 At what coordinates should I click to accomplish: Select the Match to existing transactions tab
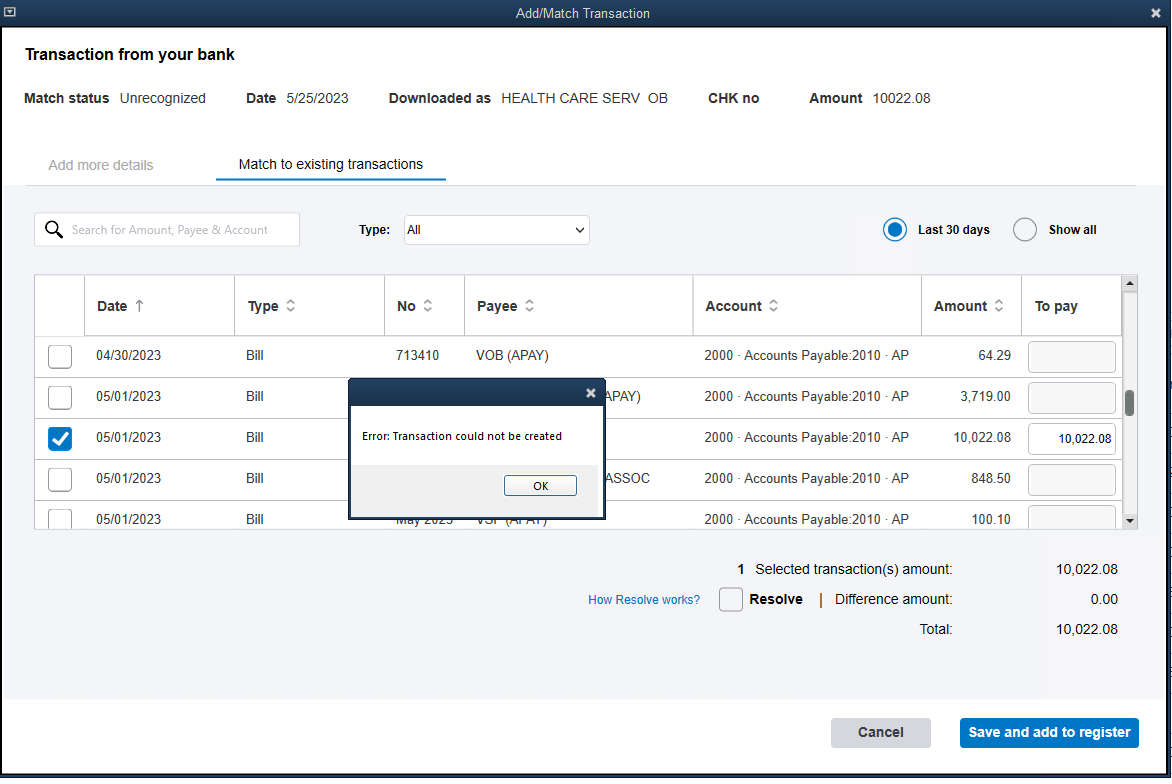point(330,165)
